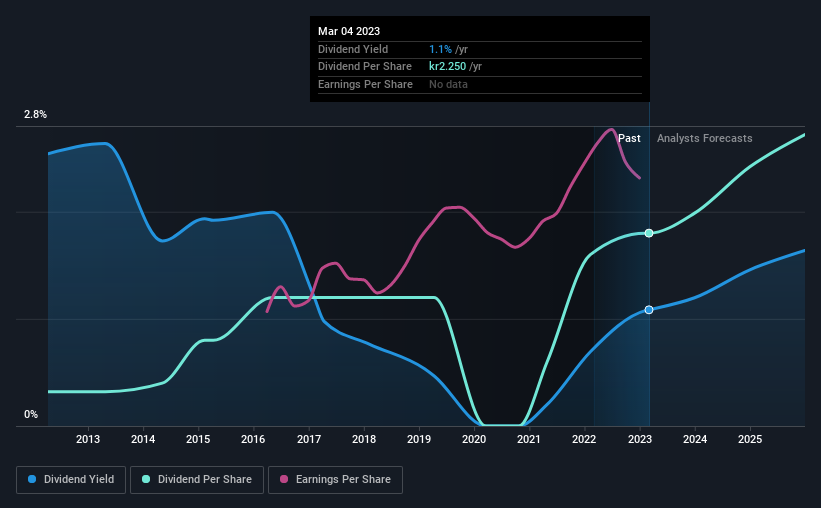Click the 2014 x-axis label
The image size is (821, 508).
tap(143, 439)
